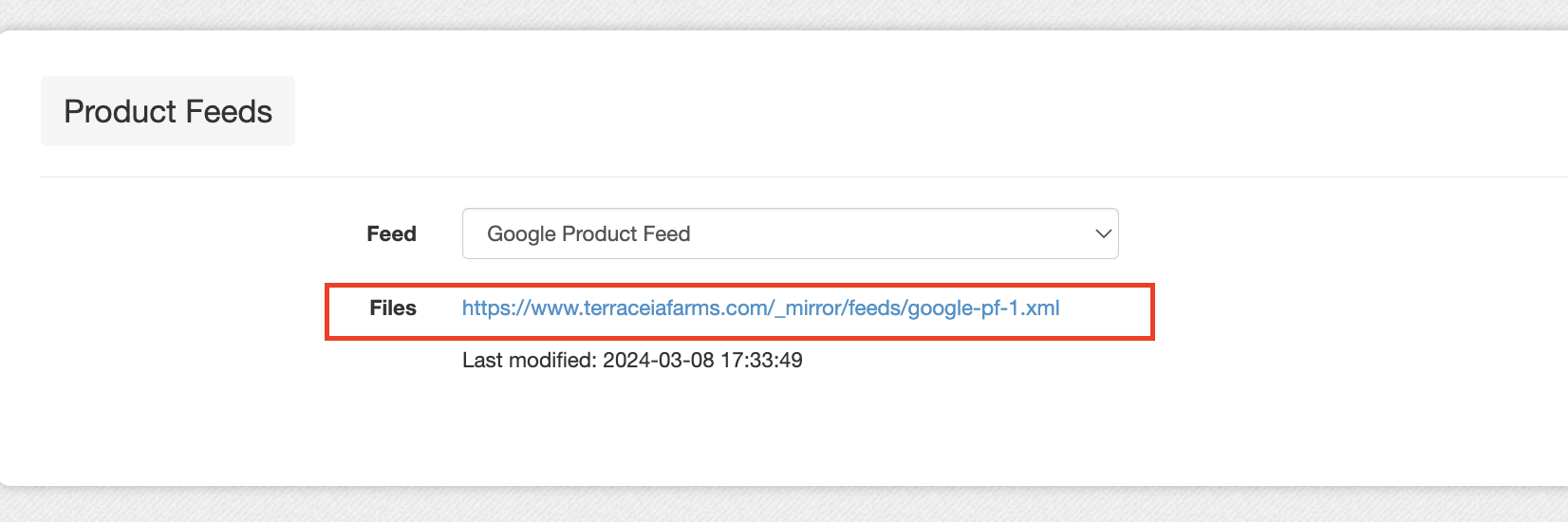Select the Product Feeds tab

point(168,111)
